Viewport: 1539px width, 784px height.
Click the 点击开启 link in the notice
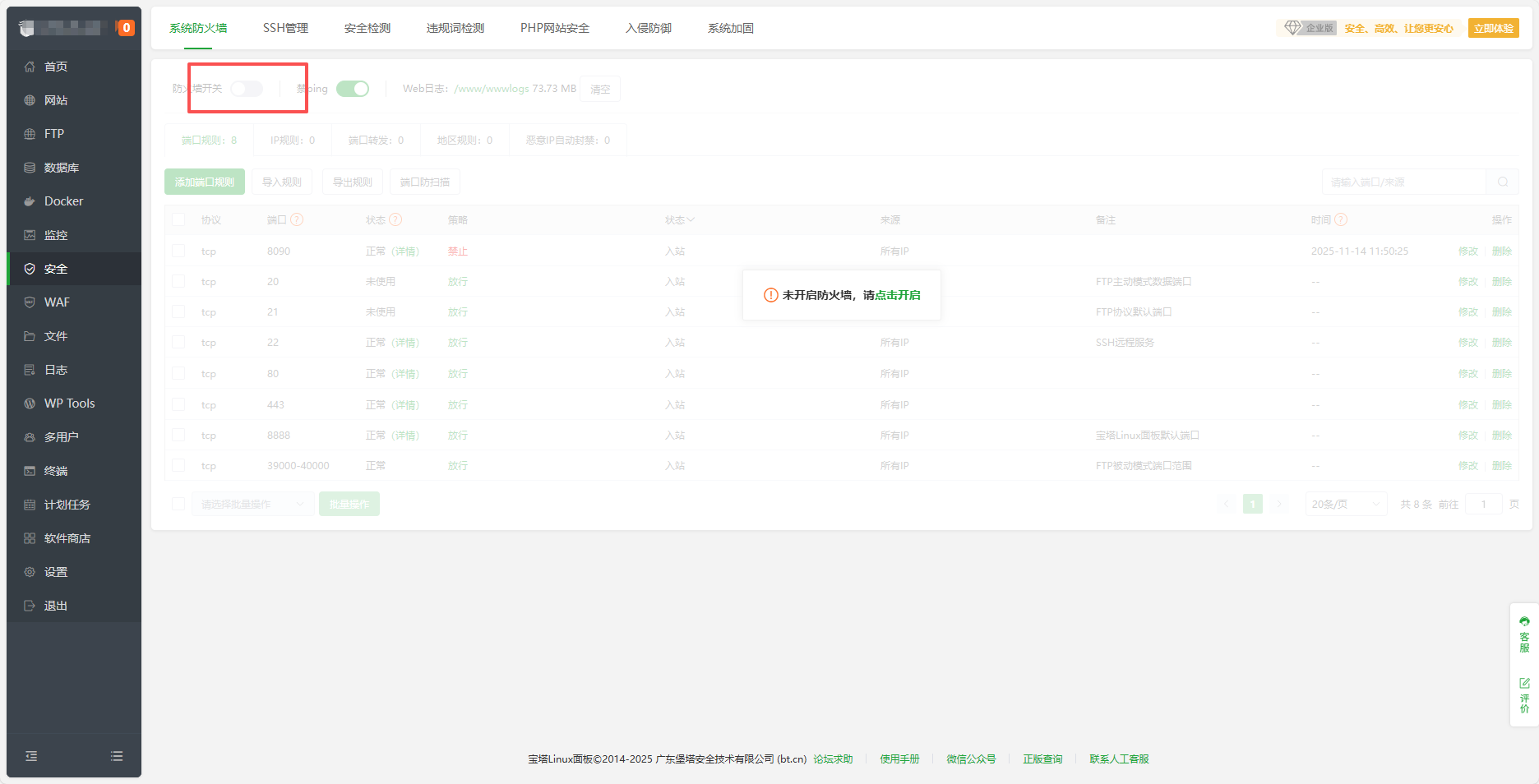898,295
